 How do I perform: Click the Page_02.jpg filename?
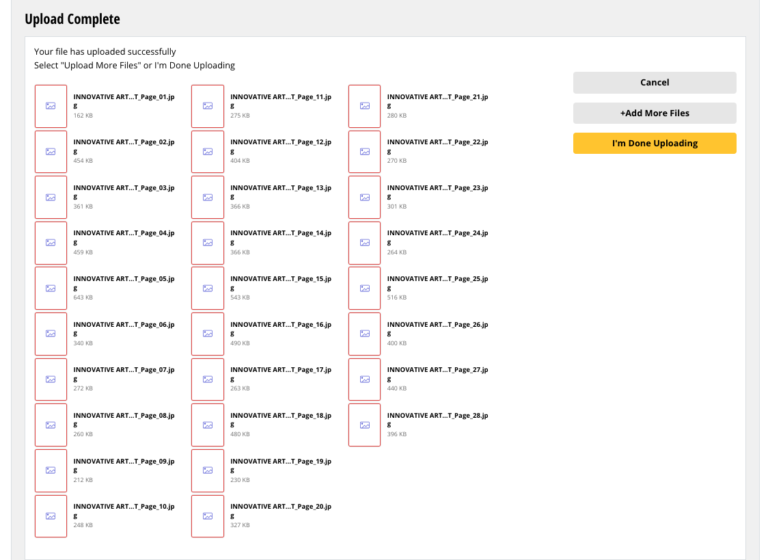pos(123,142)
